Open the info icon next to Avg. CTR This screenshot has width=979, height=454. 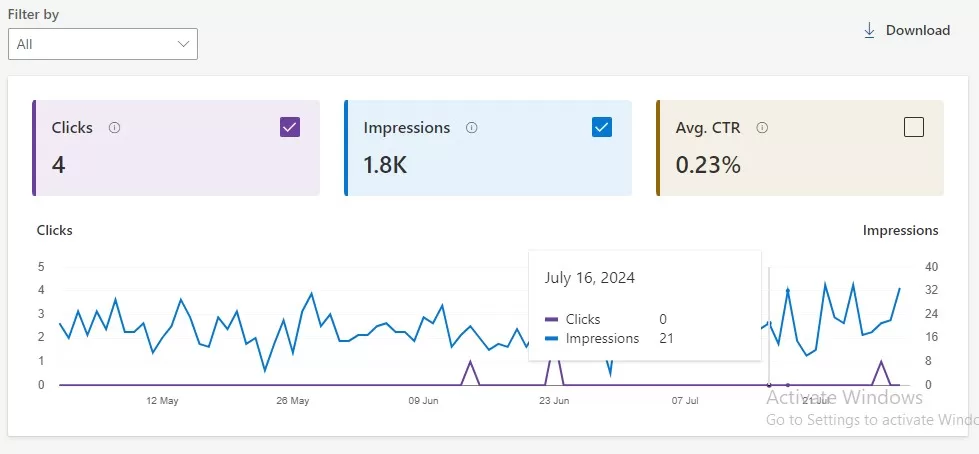[x=762, y=128]
